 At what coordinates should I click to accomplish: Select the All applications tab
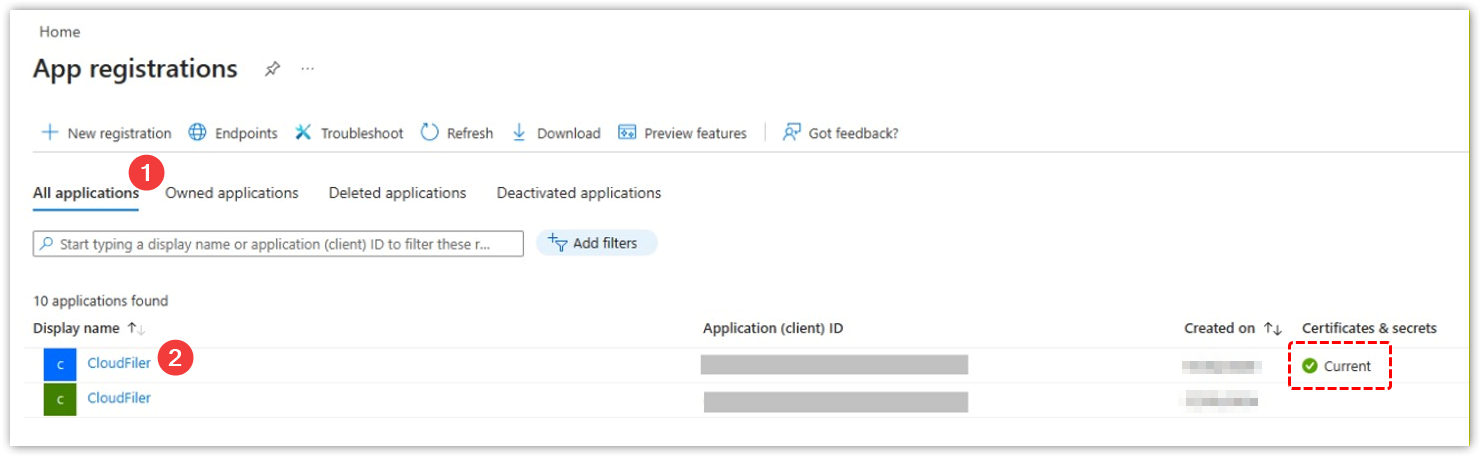(x=85, y=193)
